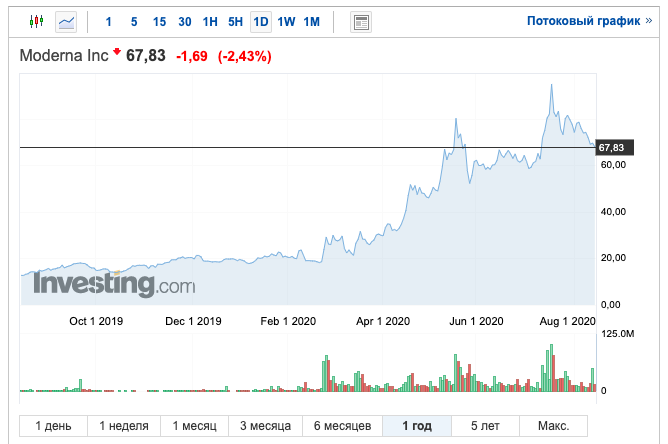Click the 67,83 price marker on axis
Image resolution: width=668 pixels, height=444 pixels.
coord(614,147)
